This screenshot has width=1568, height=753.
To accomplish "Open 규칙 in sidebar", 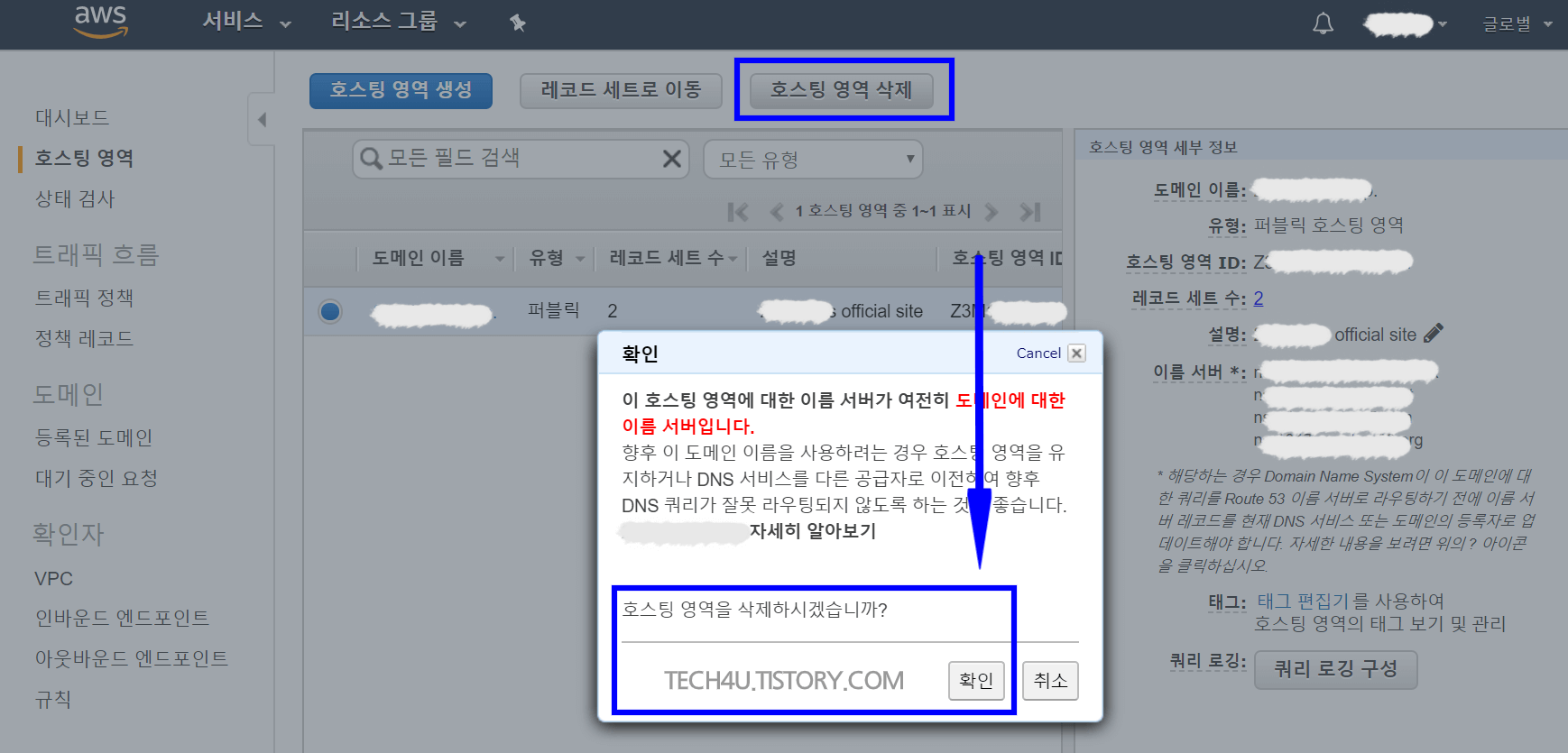I will tap(53, 699).
